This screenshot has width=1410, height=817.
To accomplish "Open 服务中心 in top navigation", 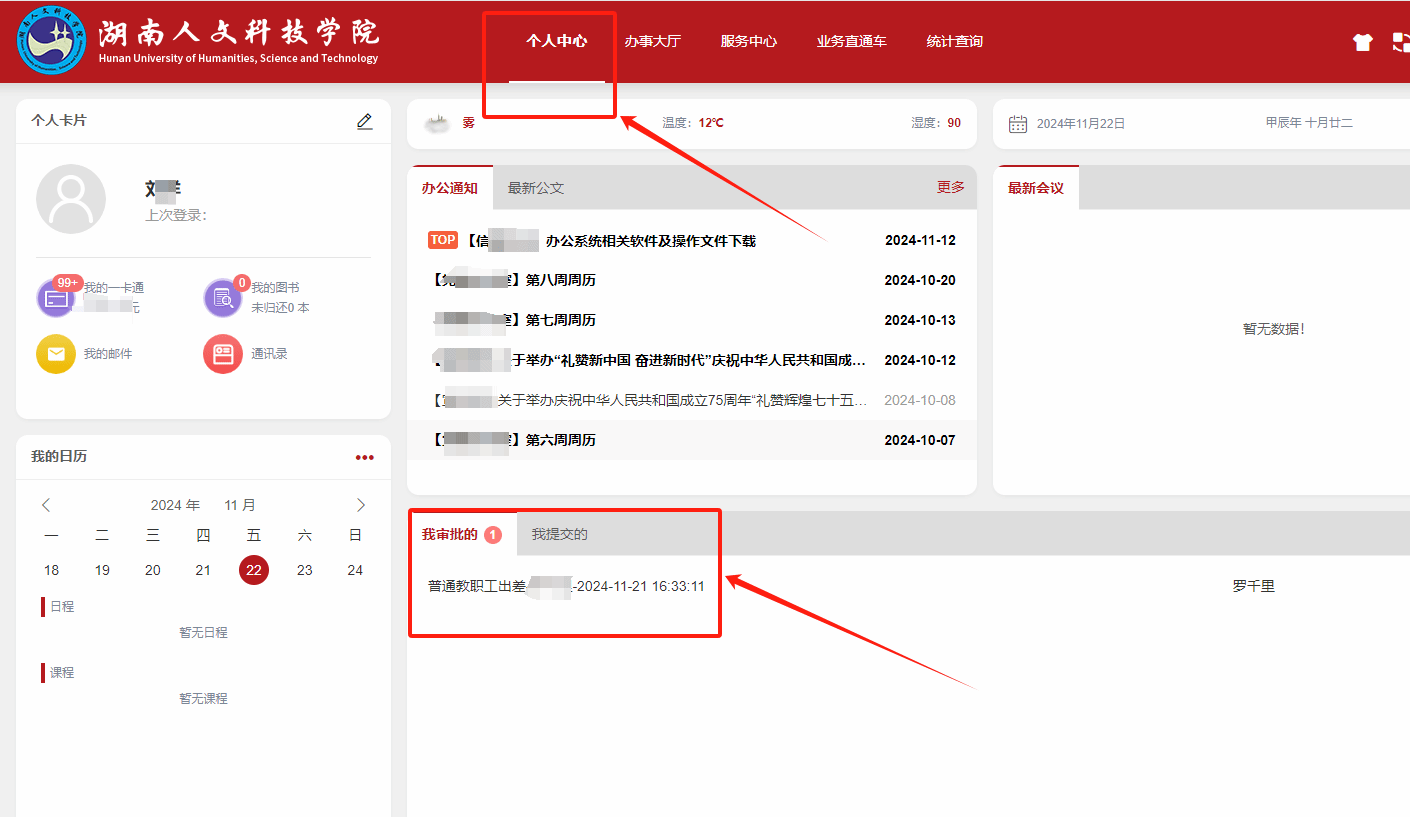I will click(x=748, y=42).
